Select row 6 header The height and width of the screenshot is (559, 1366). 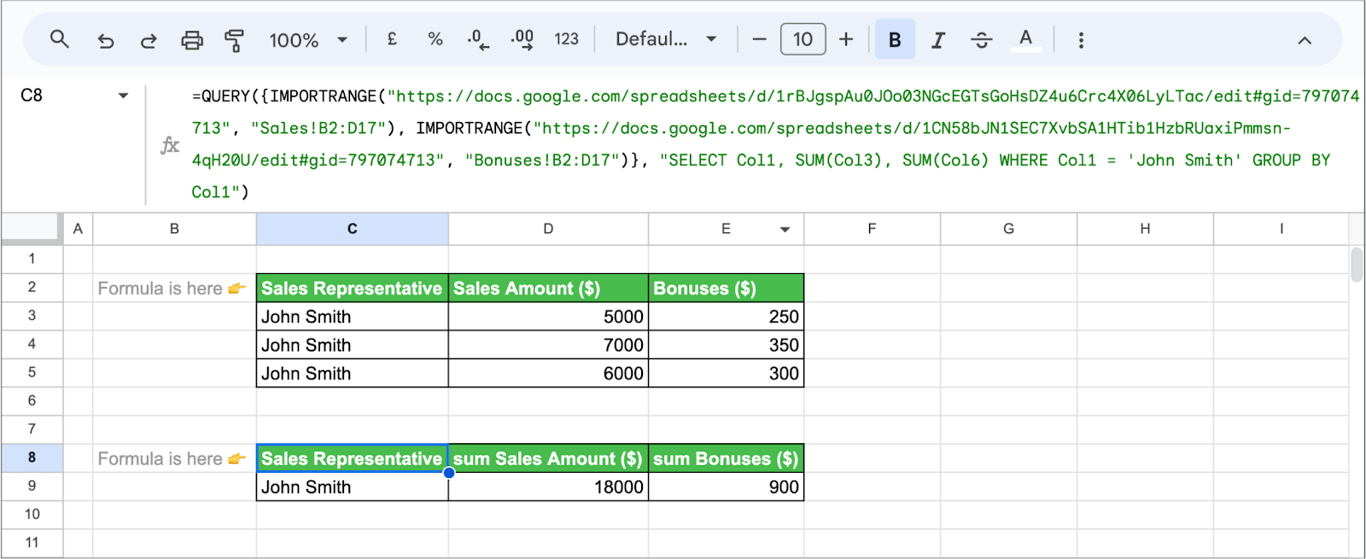click(x=32, y=401)
